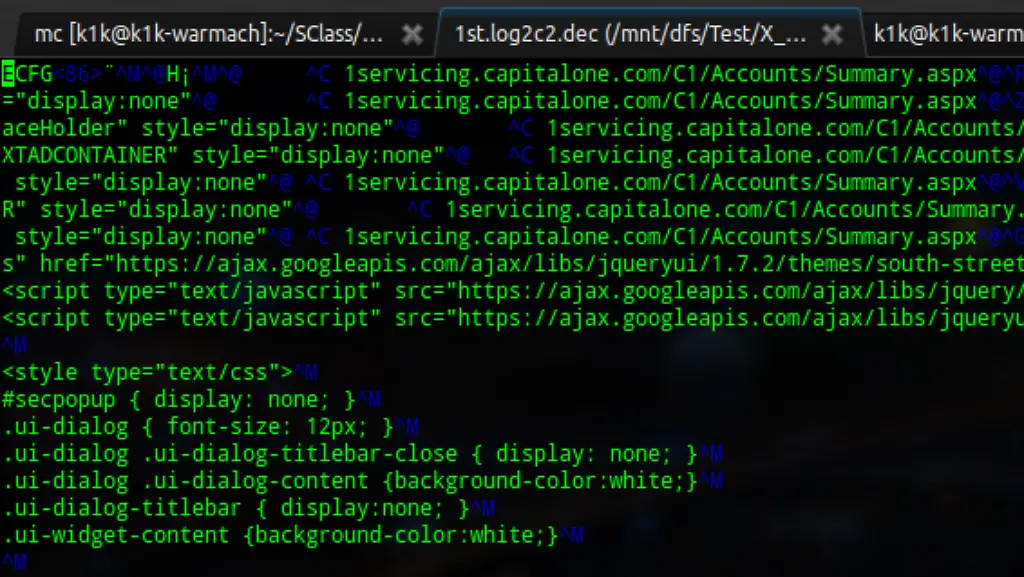Switch to the mc terminal tab

click(208, 34)
